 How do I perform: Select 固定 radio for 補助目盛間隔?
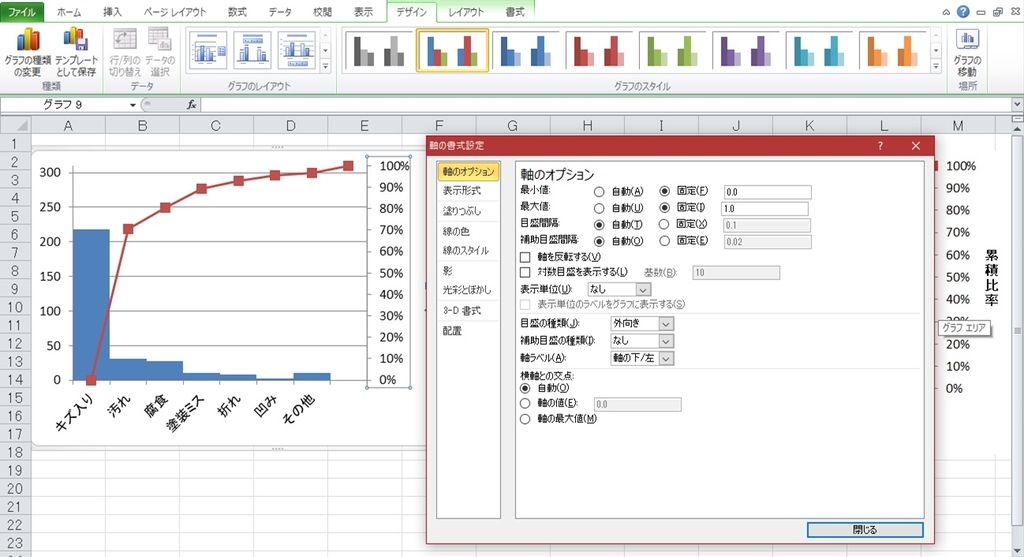pyautogui.click(x=664, y=241)
